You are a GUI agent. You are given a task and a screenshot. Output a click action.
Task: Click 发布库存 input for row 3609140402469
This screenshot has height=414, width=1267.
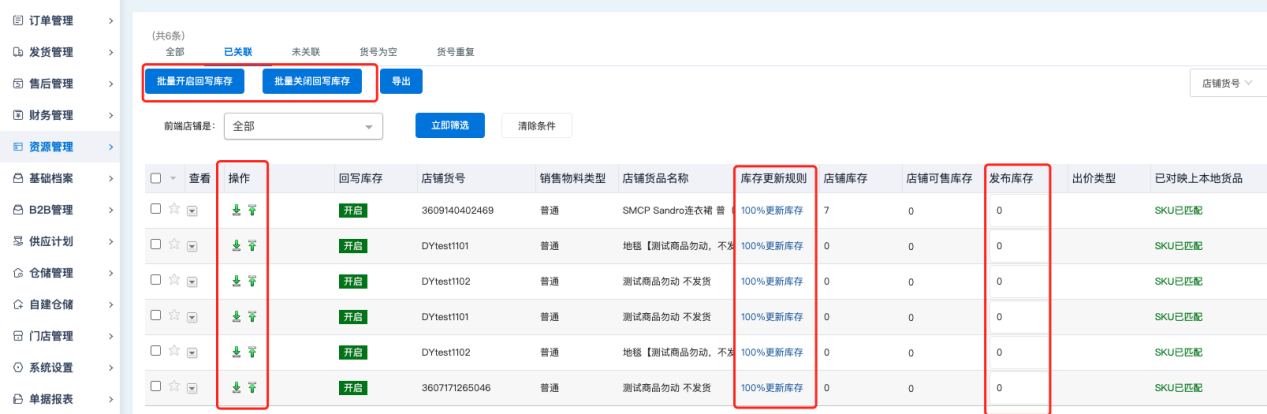click(1018, 211)
